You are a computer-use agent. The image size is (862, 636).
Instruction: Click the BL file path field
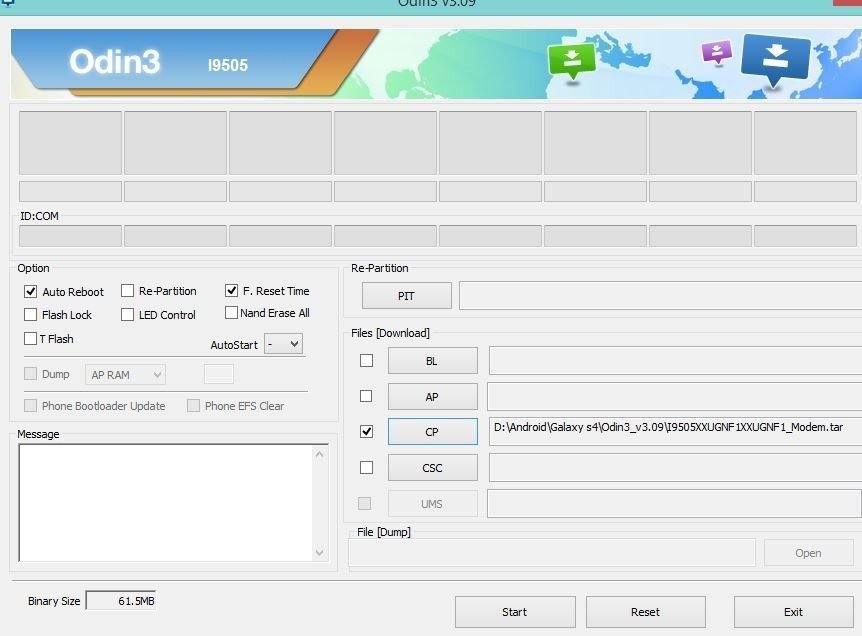tap(675, 361)
